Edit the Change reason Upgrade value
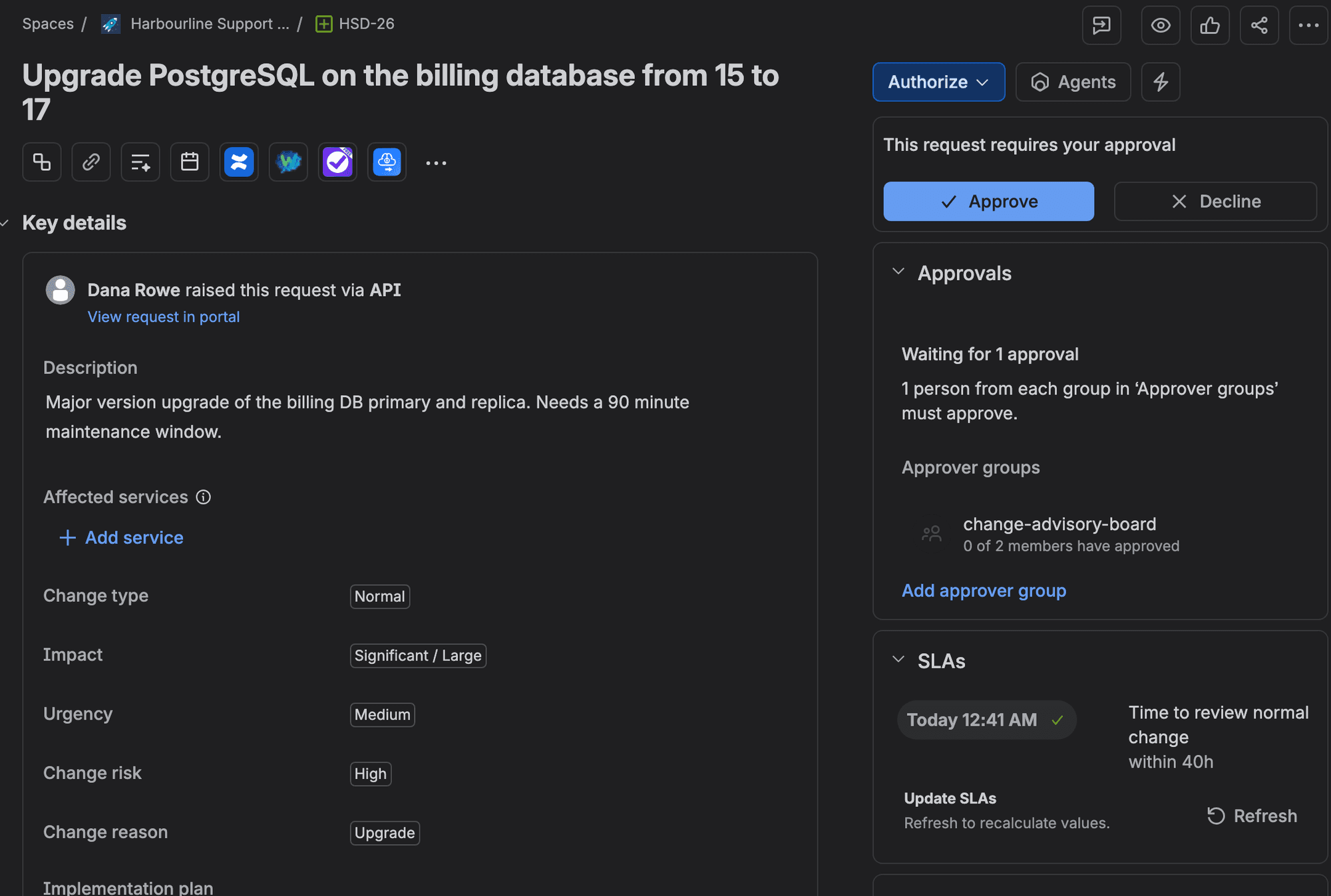 pos(385,833)
